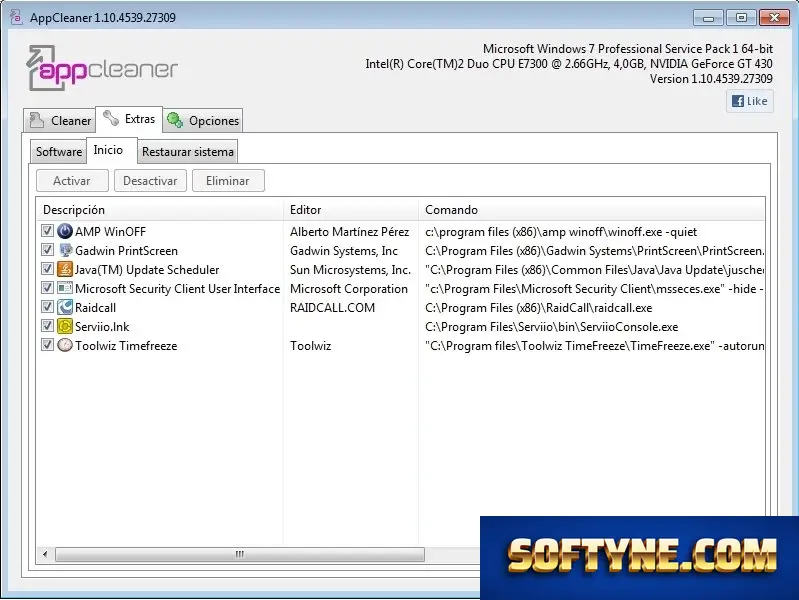Select the Software subtab

pyautogui.click(x=59, y=151)
